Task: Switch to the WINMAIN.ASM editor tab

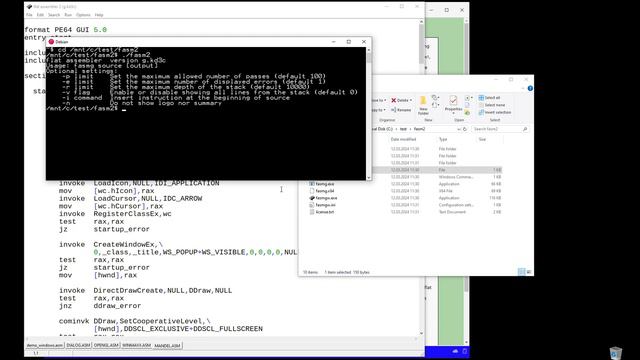Action: 136,345
